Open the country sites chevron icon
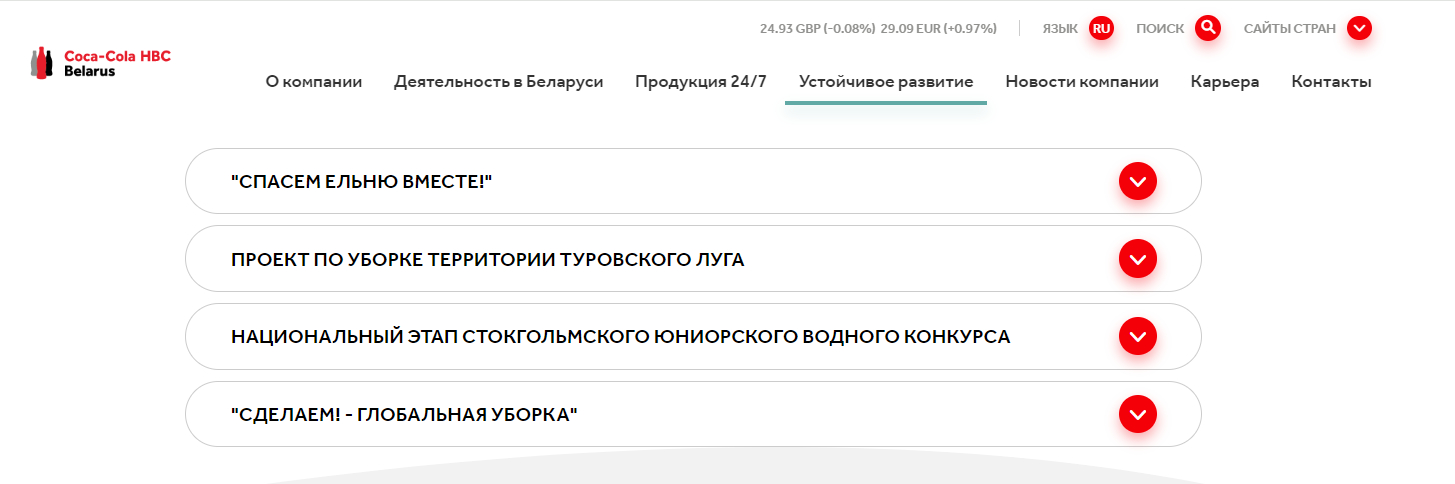The image size is (1455, 484). tap(1358, 28)
